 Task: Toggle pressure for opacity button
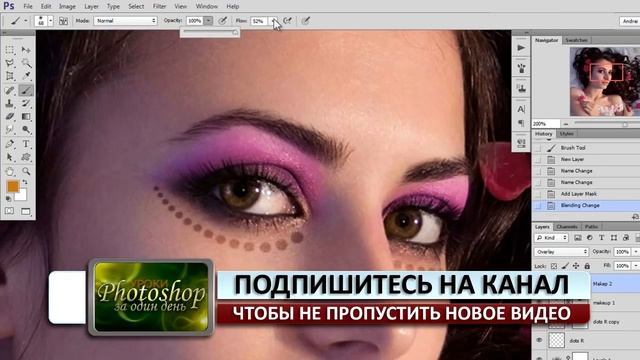[223, 21]
